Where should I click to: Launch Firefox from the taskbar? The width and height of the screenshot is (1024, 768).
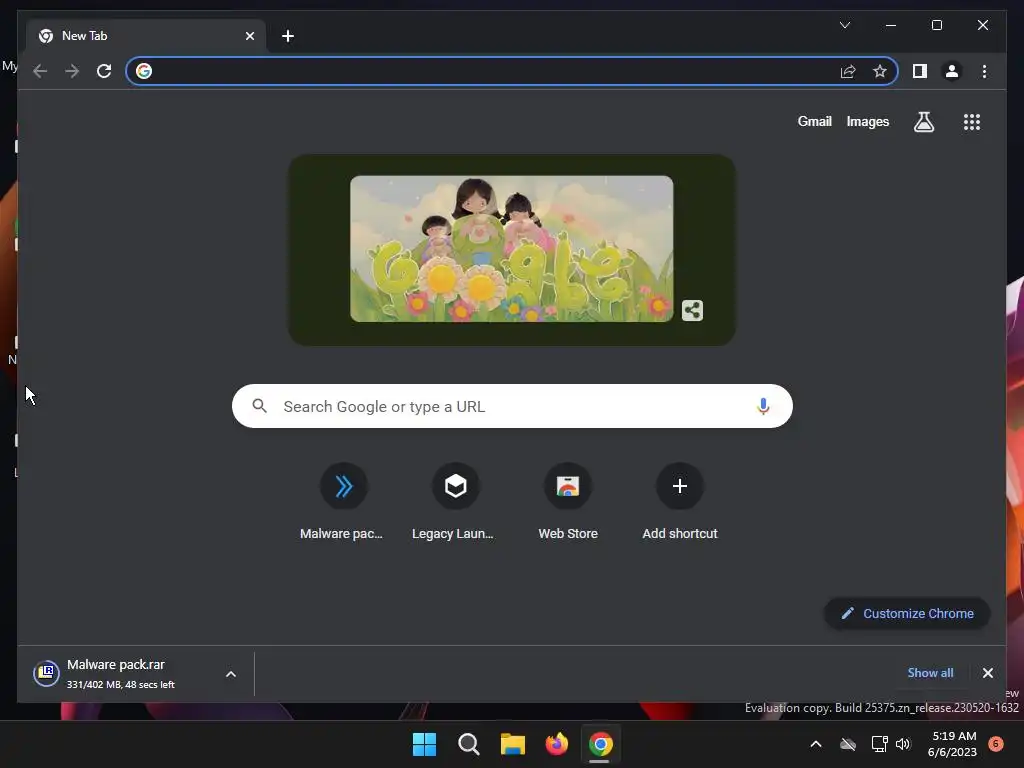(x=556, y=744)
